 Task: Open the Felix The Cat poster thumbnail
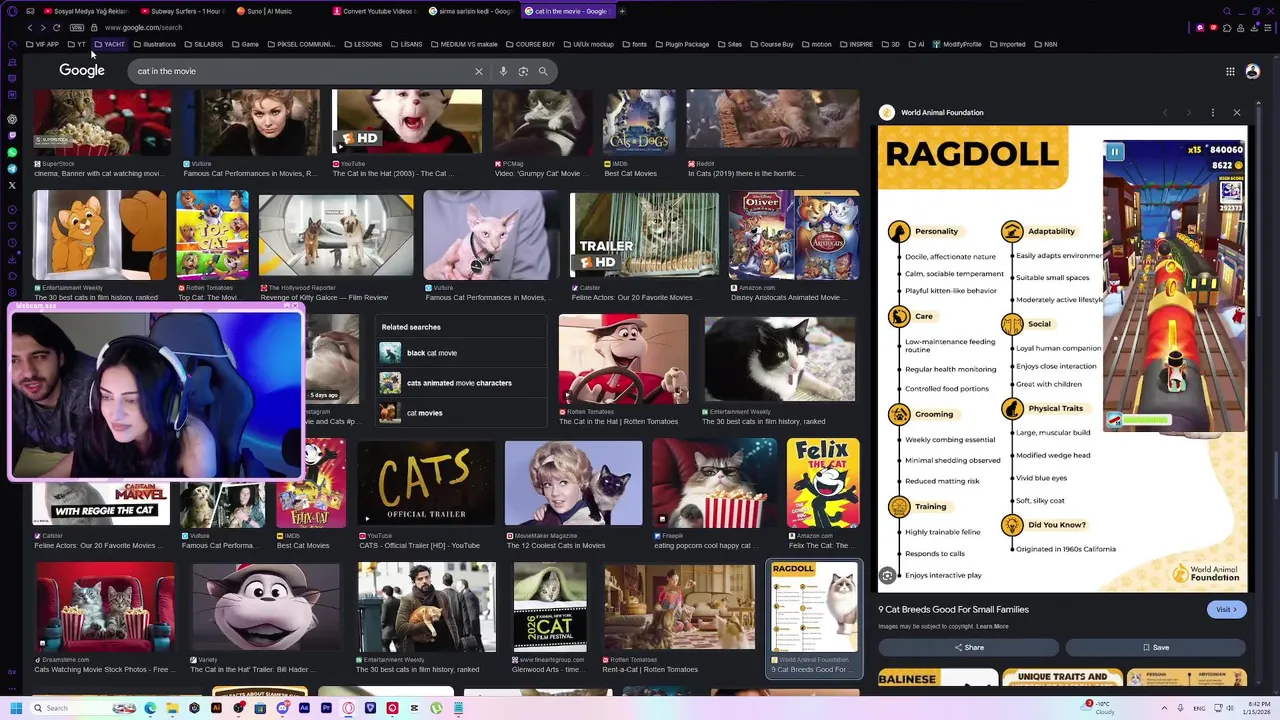click(822, 483)
